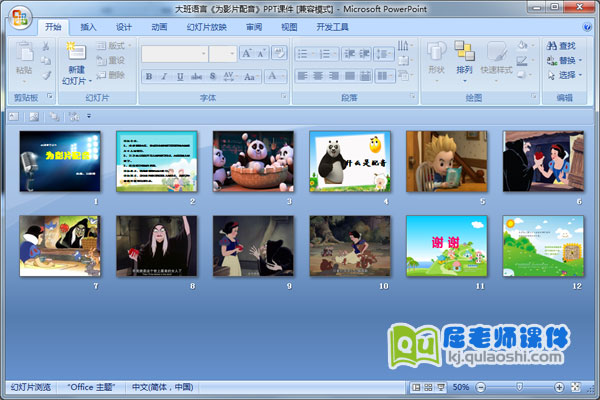Decrease list indent level
Image resolution: width=600 pixels, height=400 pixels.
(x=349, y=54)
